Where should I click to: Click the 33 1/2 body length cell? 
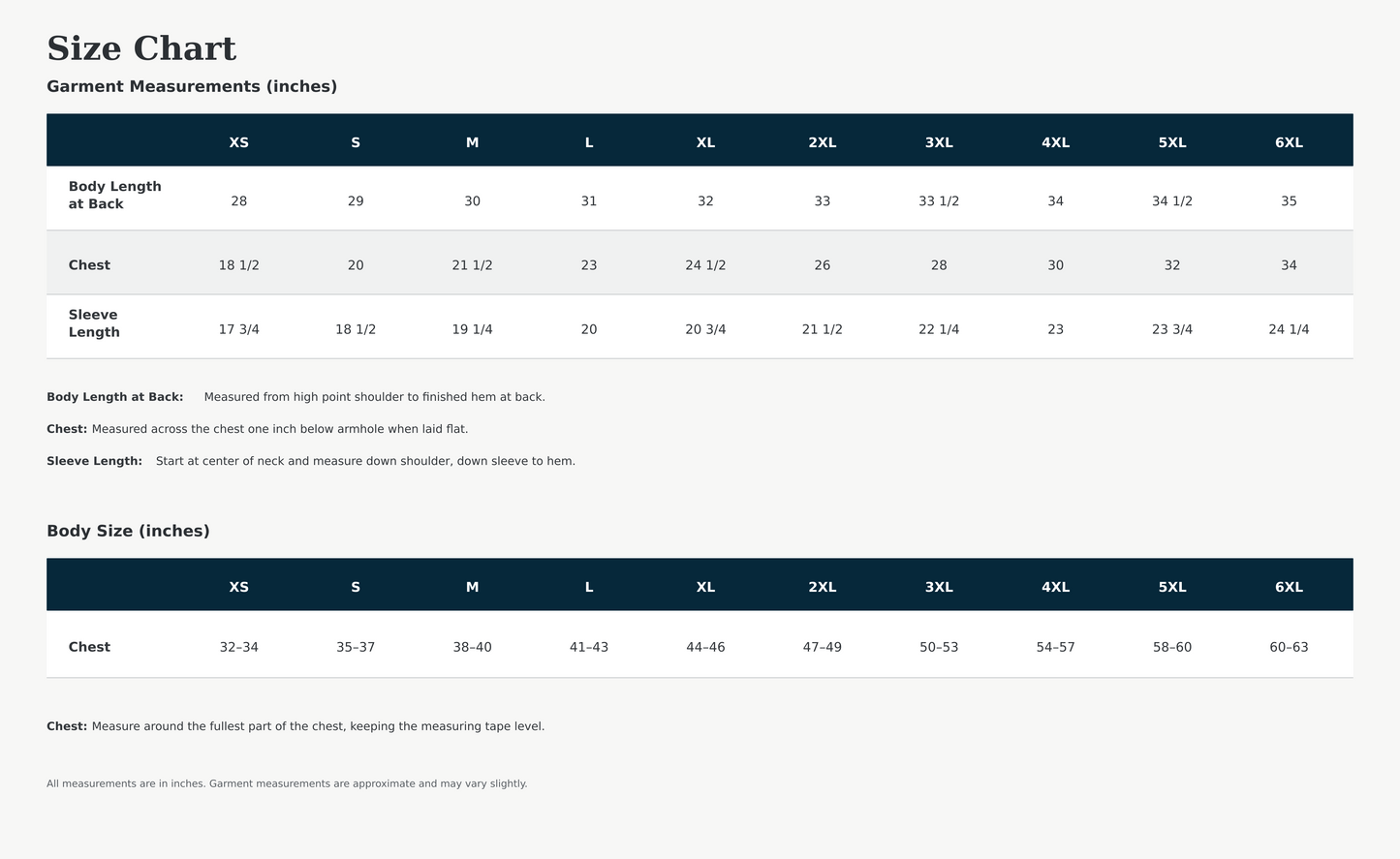tap(939, 201)
